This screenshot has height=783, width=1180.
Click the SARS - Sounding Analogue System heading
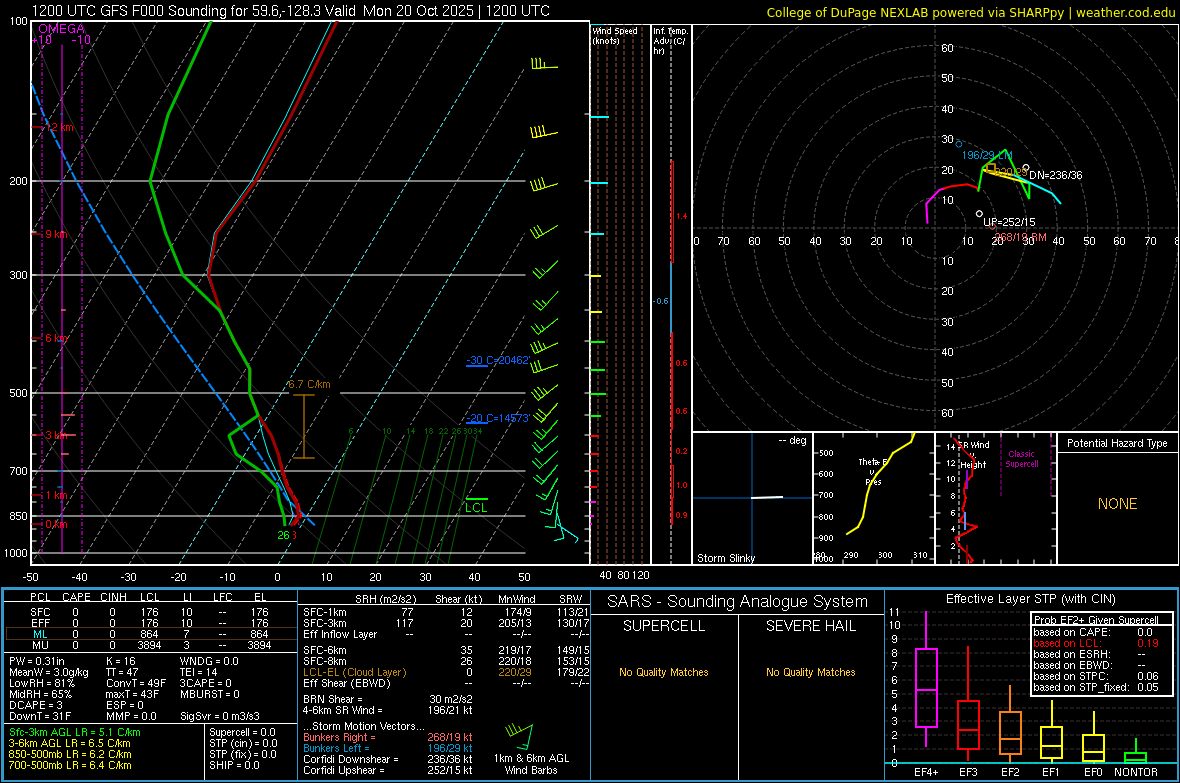pyautogui.click(x=738, y=602)
